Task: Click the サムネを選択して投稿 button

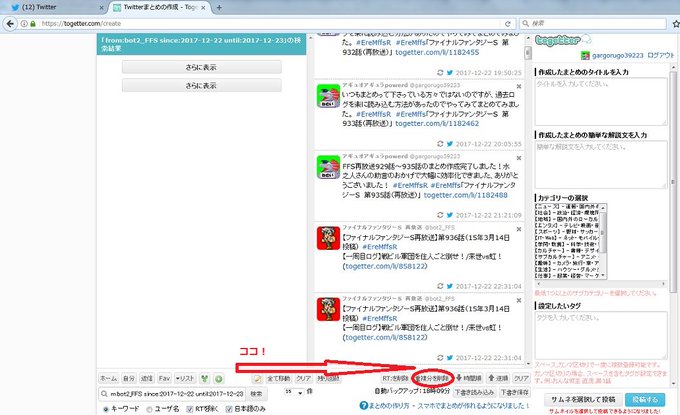Action: pyautogui.click(x=583, y=399)
